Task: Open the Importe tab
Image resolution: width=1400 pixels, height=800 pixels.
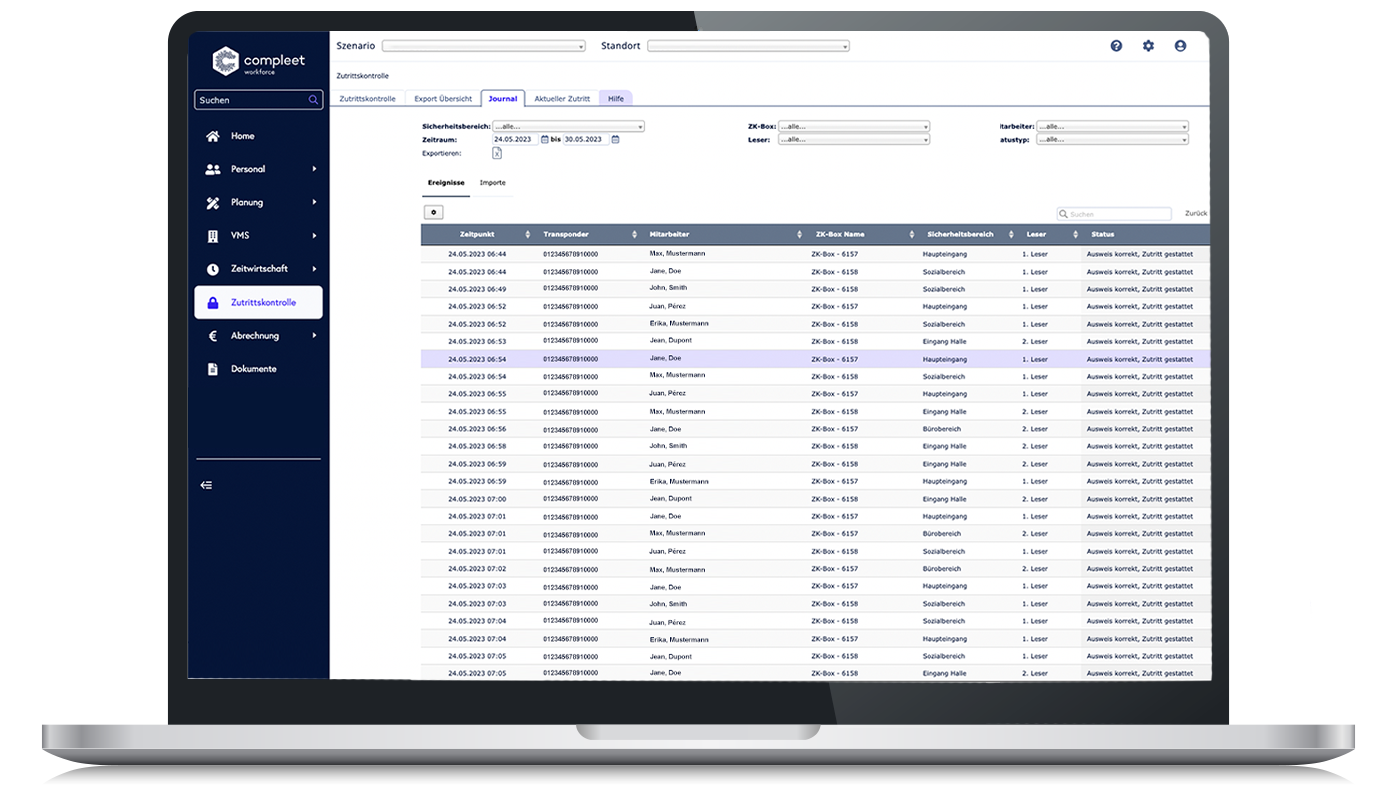Action: 493,183
